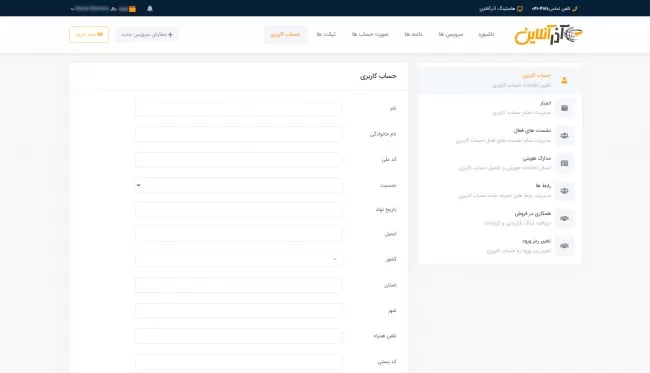Open the Tickets (تیکت ها) menu item

[326, 34]
